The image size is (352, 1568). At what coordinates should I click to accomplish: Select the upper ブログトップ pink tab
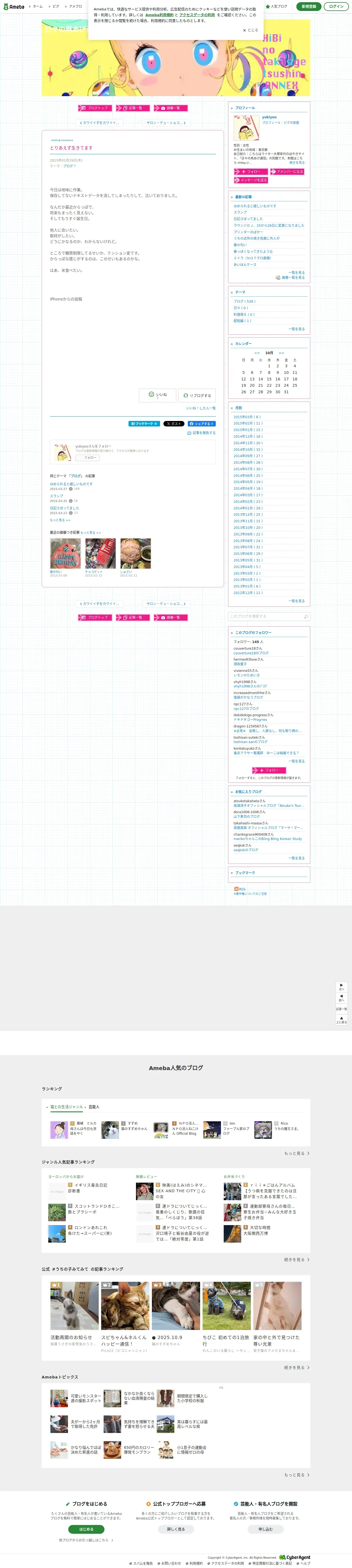pos(95,108)
